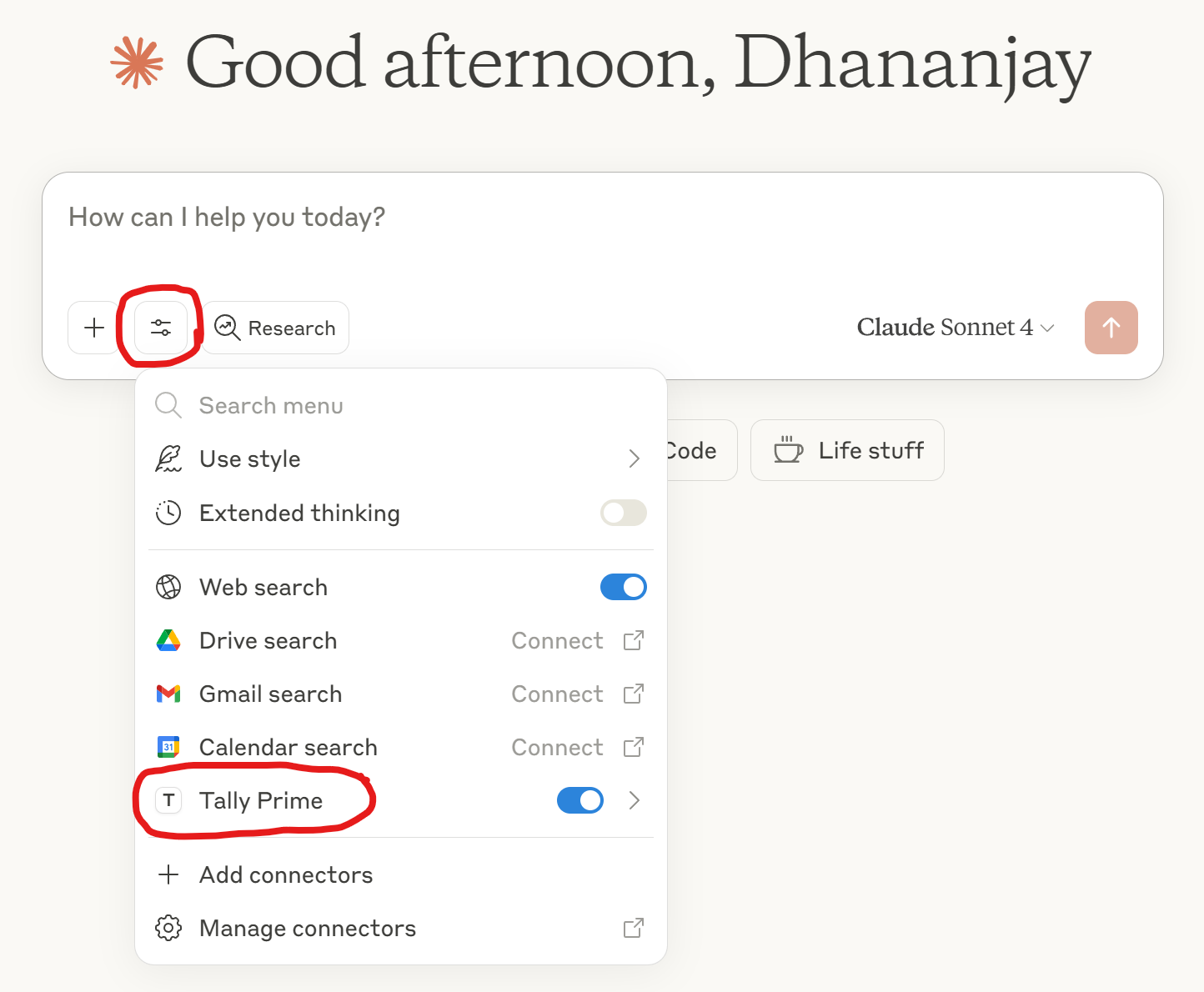
Task: Disable the Tally Prime toggle
Action: pyautogui.click(x=580, y=800)
